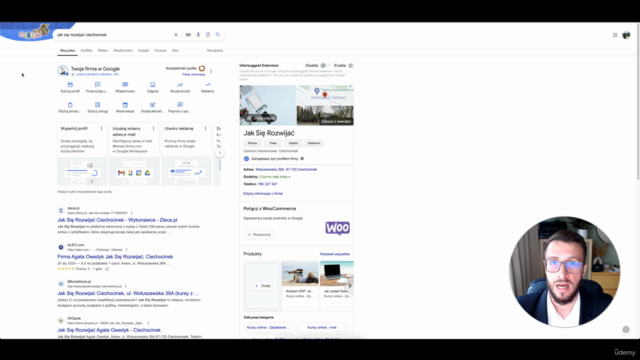Open result options dots next to zleca.pl URL

(131, 213)
